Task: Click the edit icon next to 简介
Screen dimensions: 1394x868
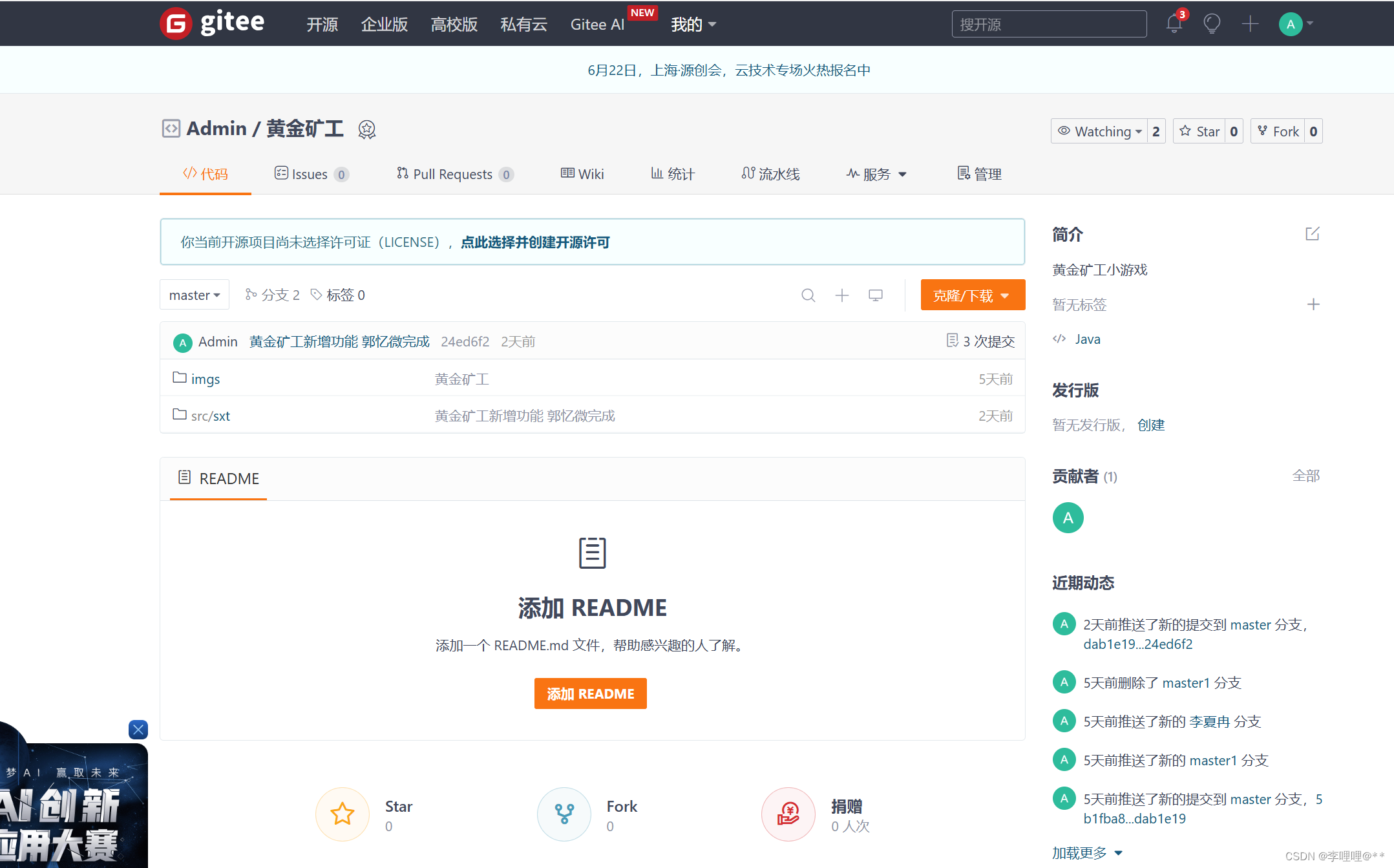Action: point(1312,234)
